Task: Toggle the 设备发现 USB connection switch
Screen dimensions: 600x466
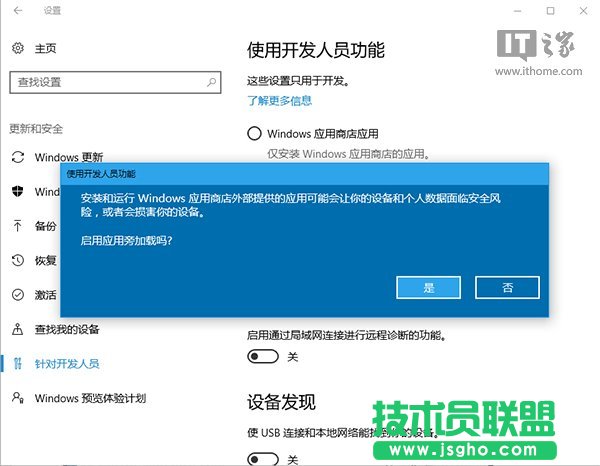Action: click(262, 458)
